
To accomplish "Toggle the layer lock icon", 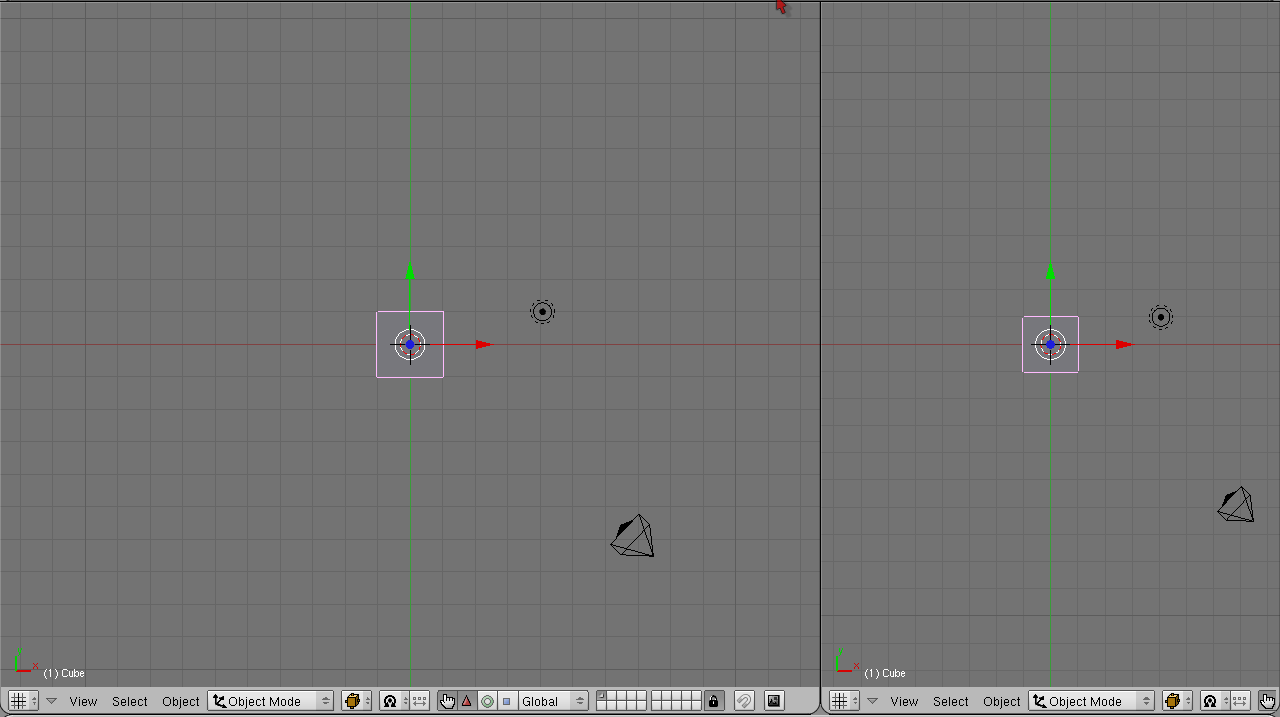I will point(713,701).
